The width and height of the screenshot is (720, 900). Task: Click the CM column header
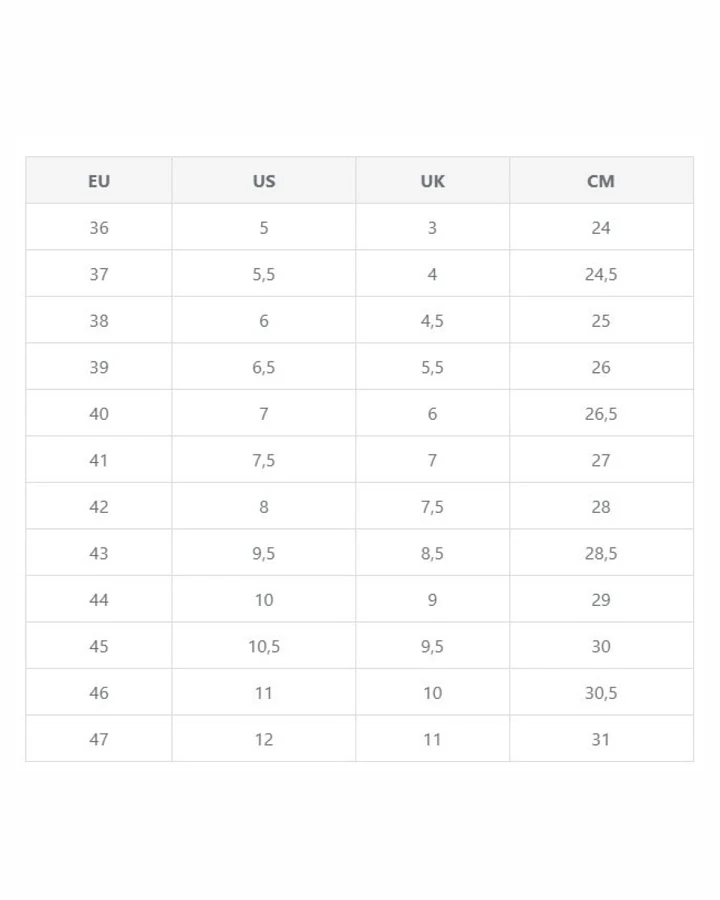coord(601,180)
